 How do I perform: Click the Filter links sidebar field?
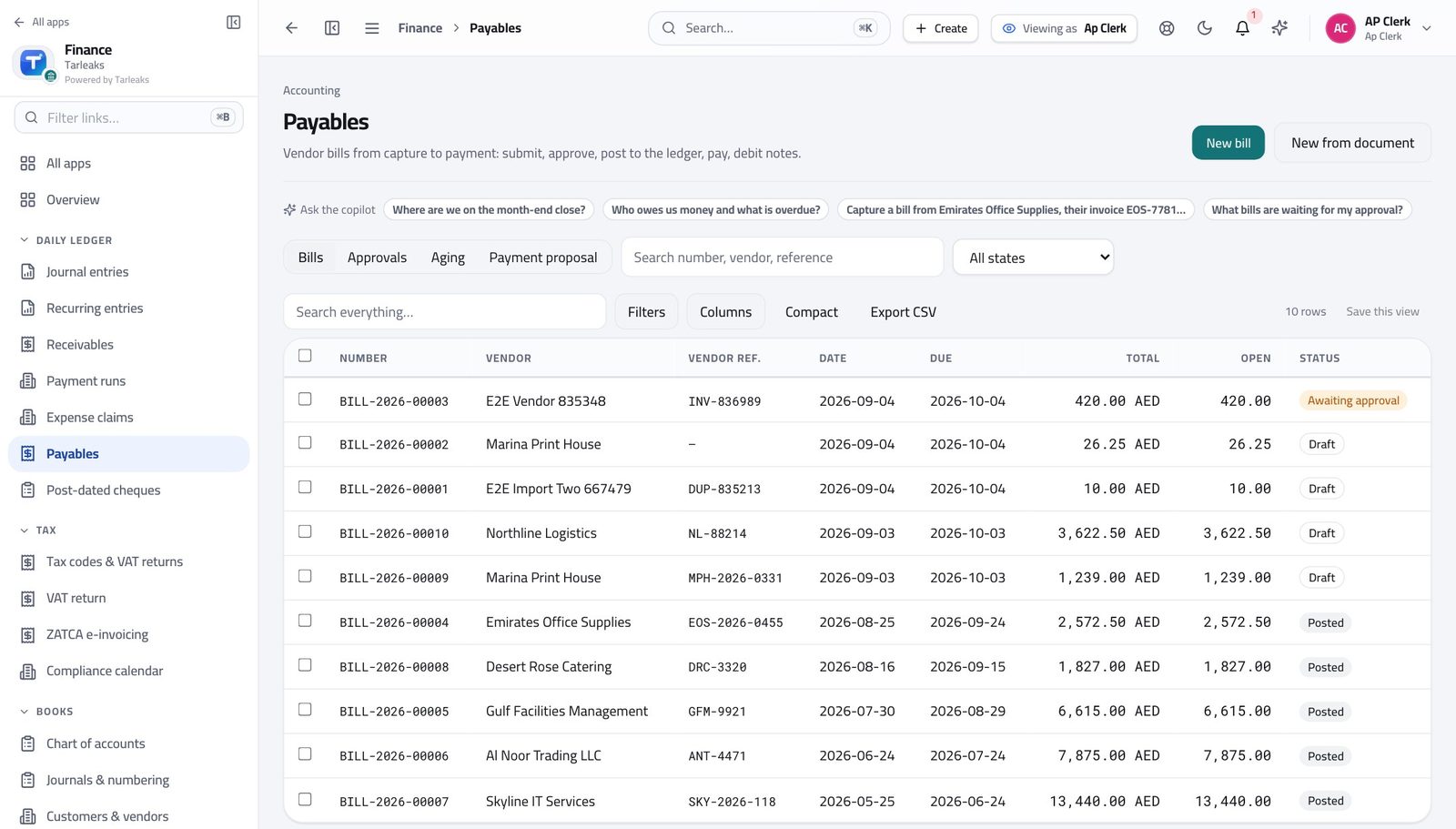tap(128, 117)
